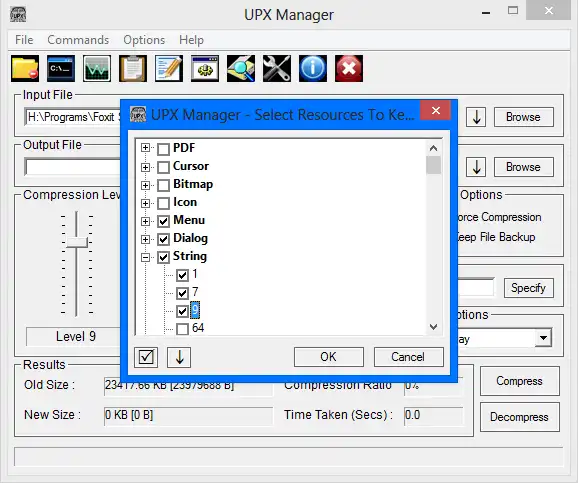Select the PDF label in the tree
The height and width of the screenshot is (483, 578).
pyautogui.click(x=184, y=148)
